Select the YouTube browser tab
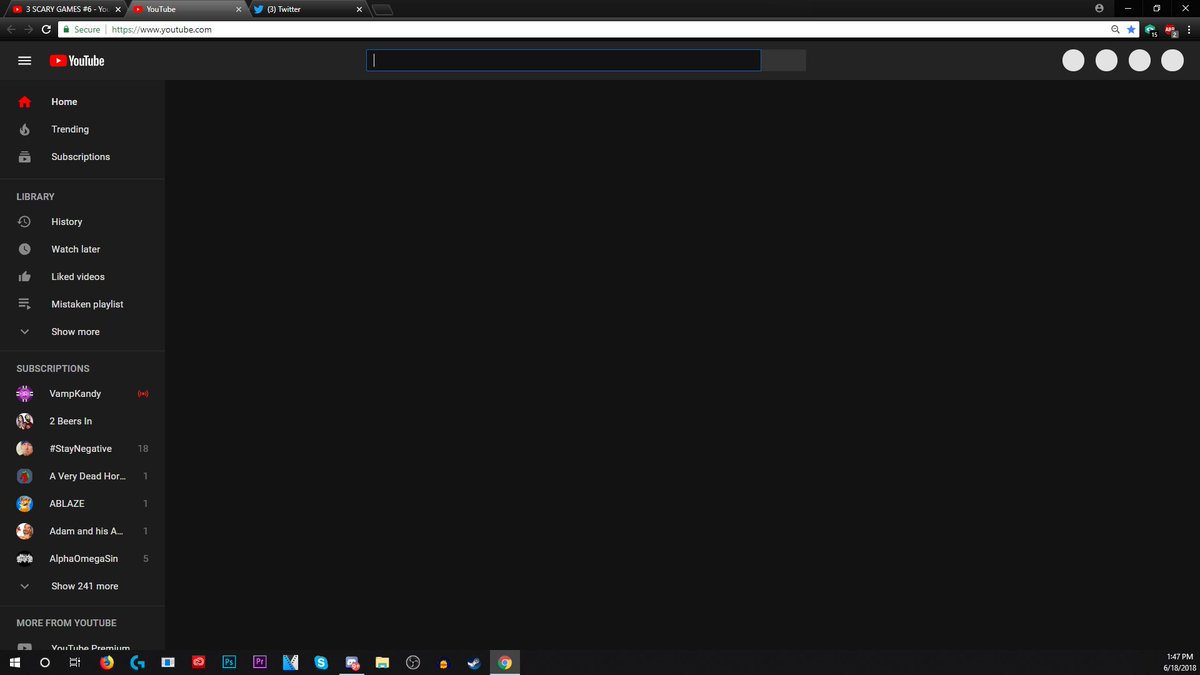Screen dimensions: 1200x675 click(185, 9)
